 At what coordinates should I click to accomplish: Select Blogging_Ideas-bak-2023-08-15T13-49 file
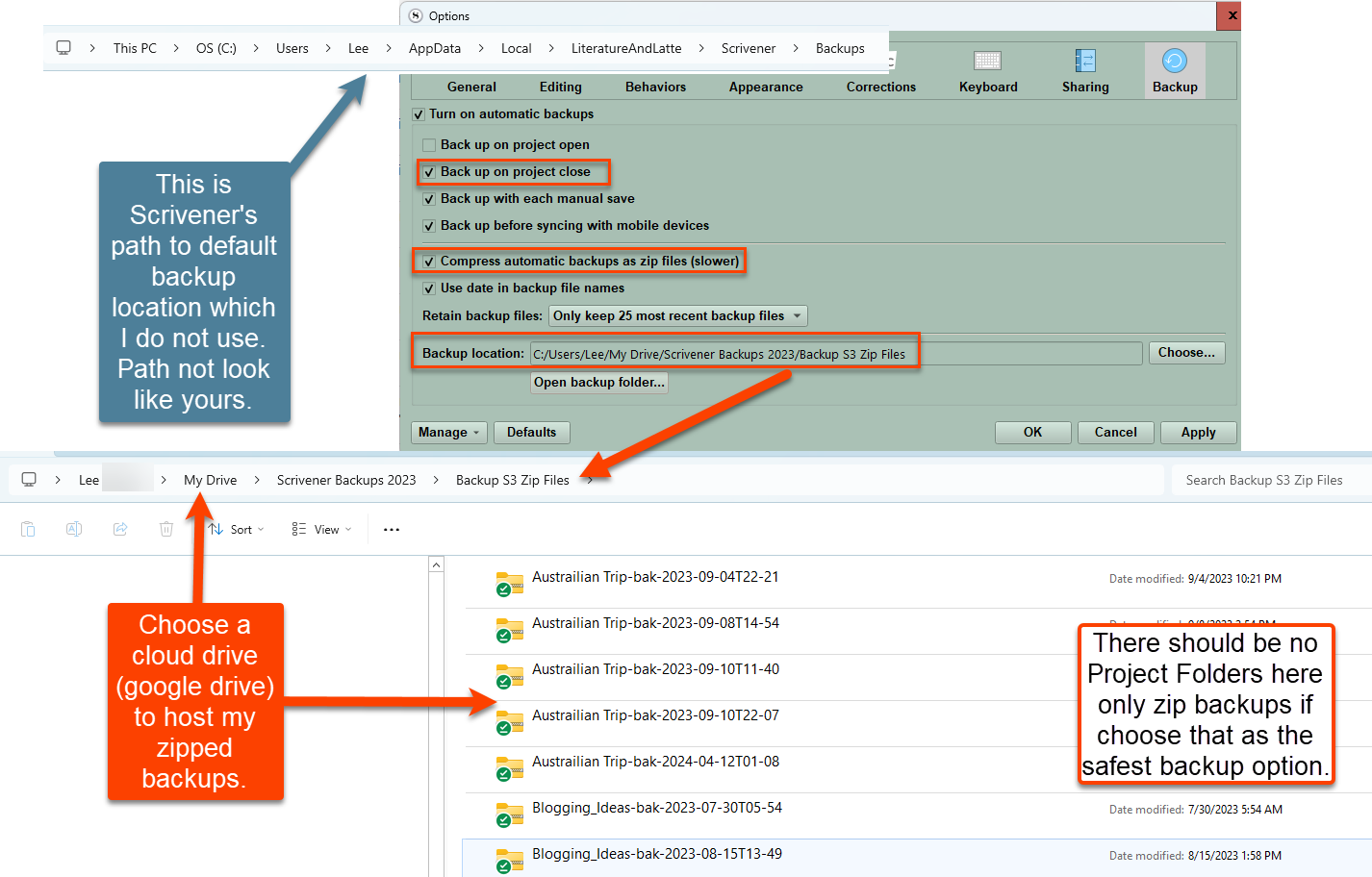tap(657, 854)
